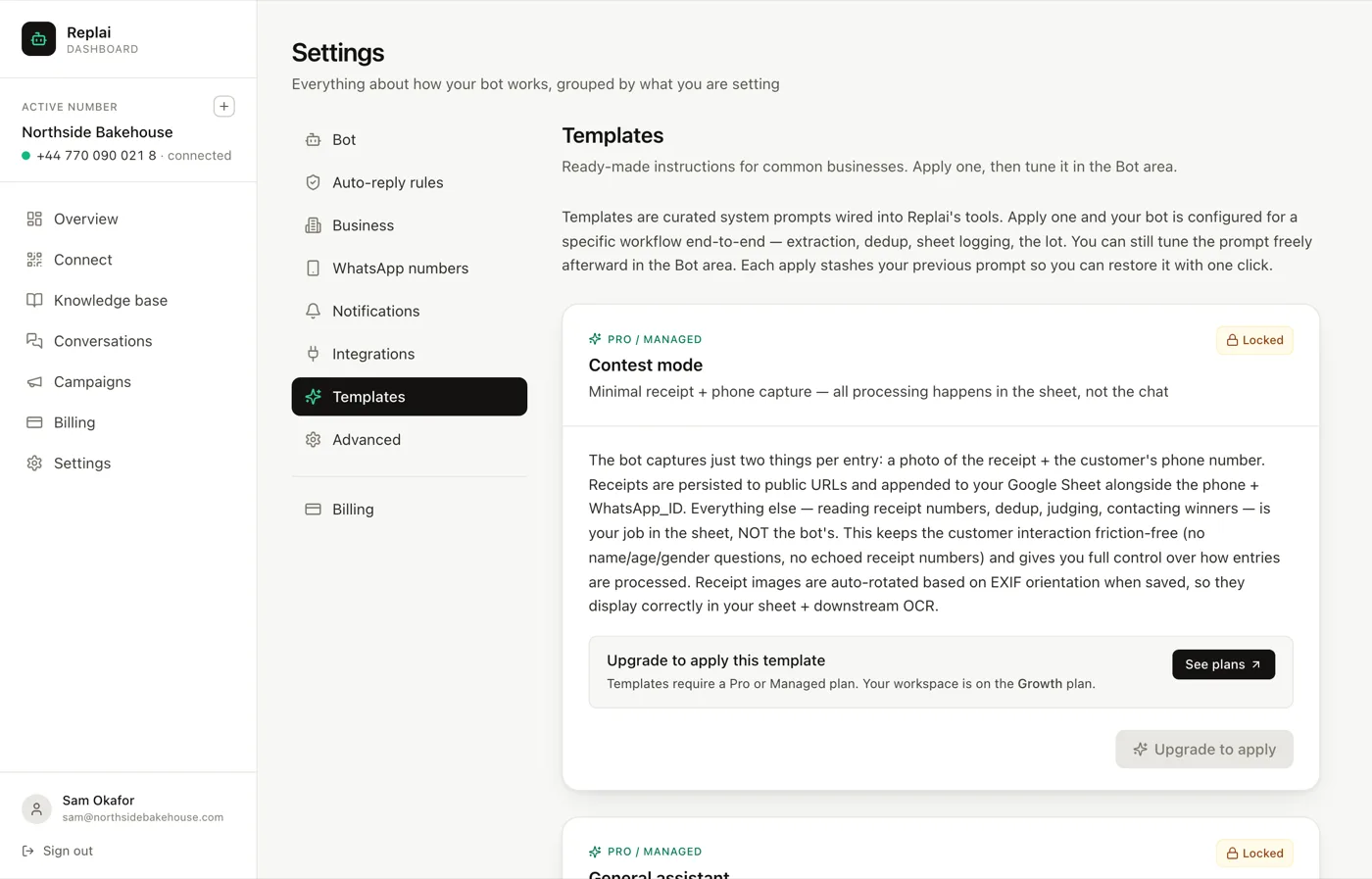The width and height of the screenshot is (1372, 879).
Task: Click the See plans button
Action: pyautogui.click(x=1223, y=664)
